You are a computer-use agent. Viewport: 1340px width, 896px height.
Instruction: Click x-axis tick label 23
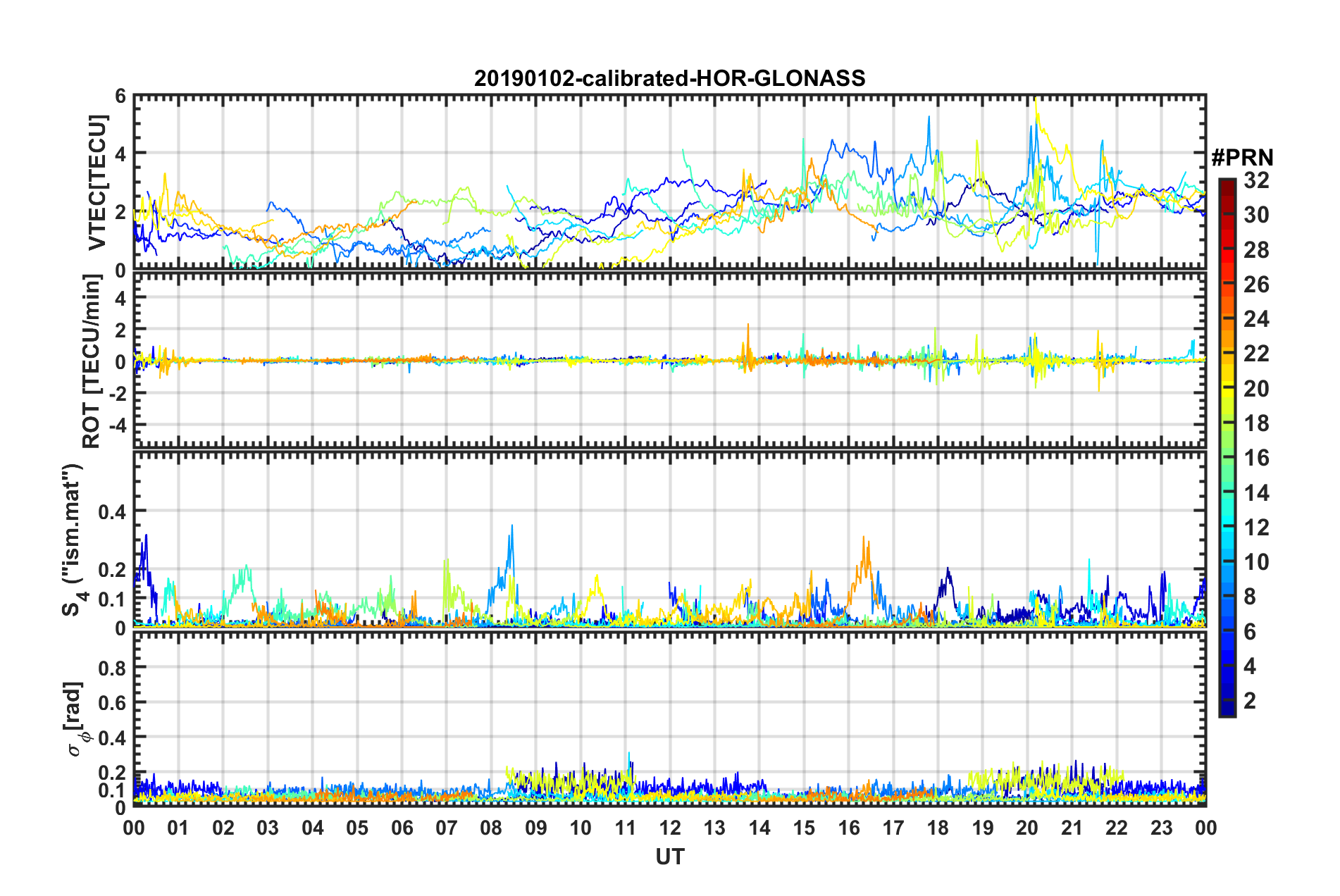[x=1161, y=828]
